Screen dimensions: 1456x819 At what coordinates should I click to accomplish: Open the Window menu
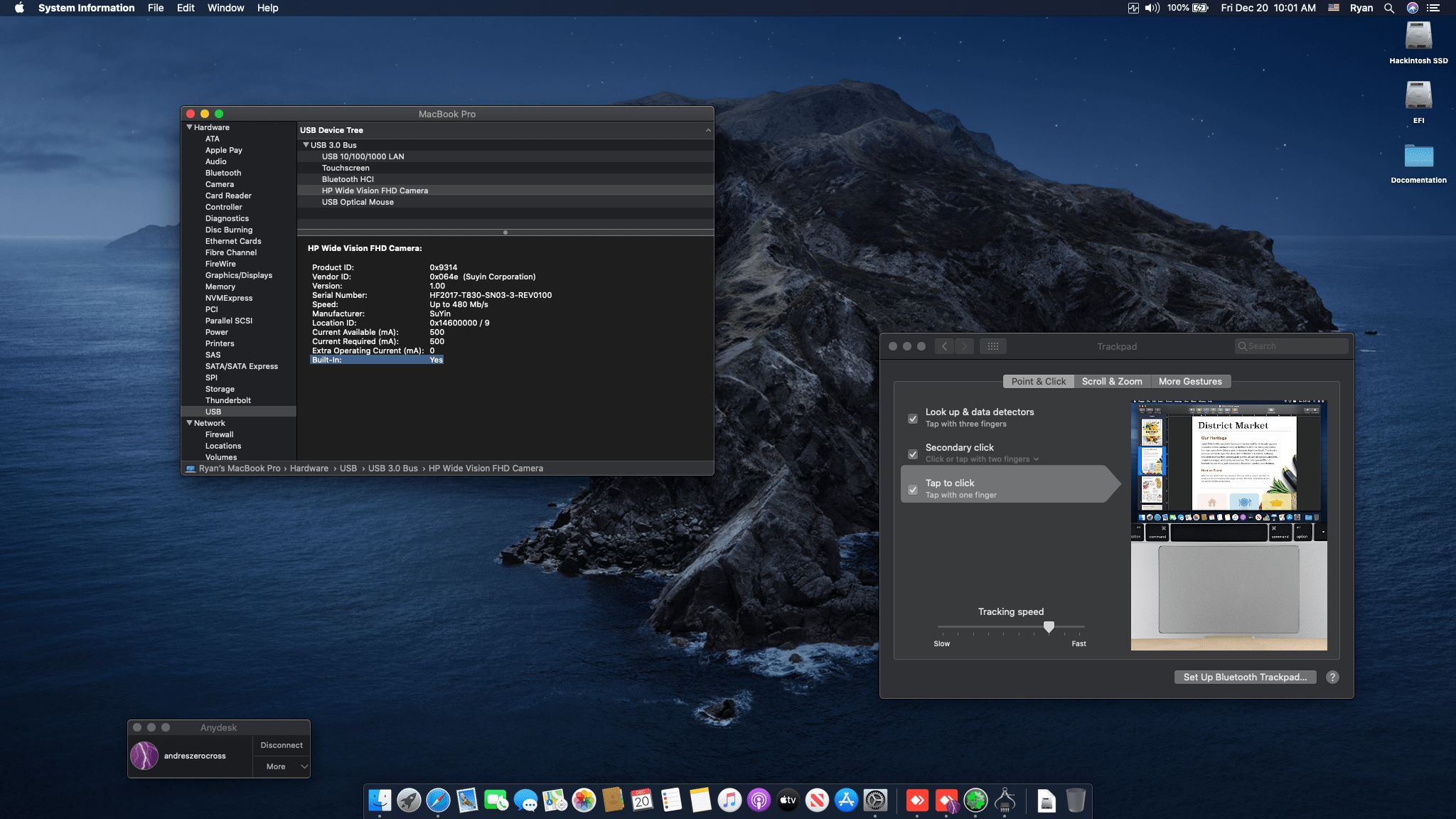[x=225, y=8]
